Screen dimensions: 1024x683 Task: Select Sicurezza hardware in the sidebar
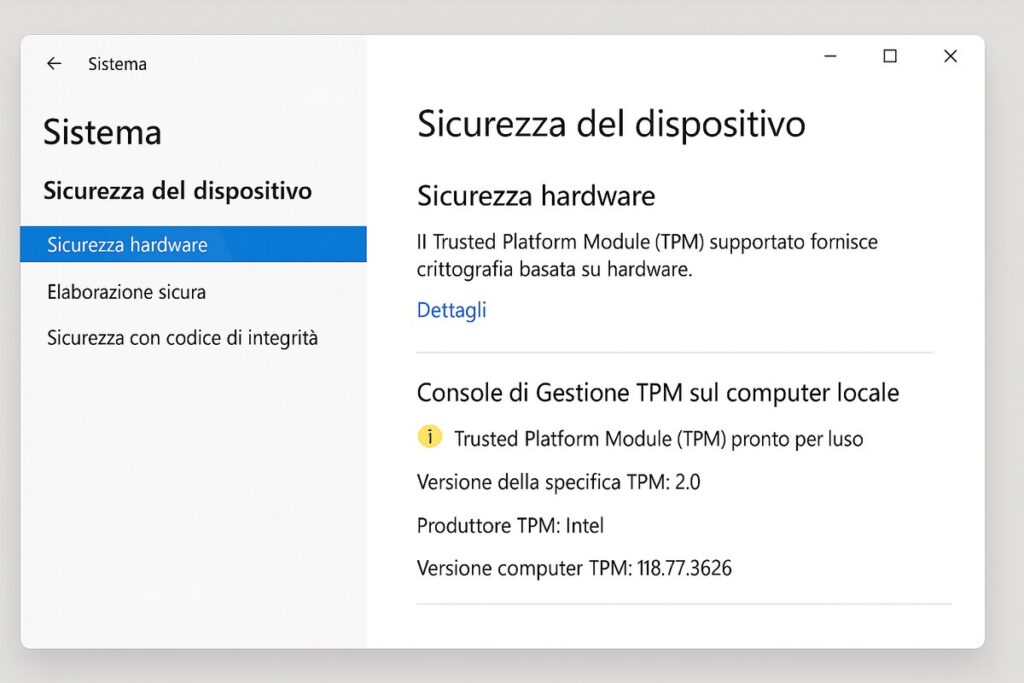click(x=127, y=245)
